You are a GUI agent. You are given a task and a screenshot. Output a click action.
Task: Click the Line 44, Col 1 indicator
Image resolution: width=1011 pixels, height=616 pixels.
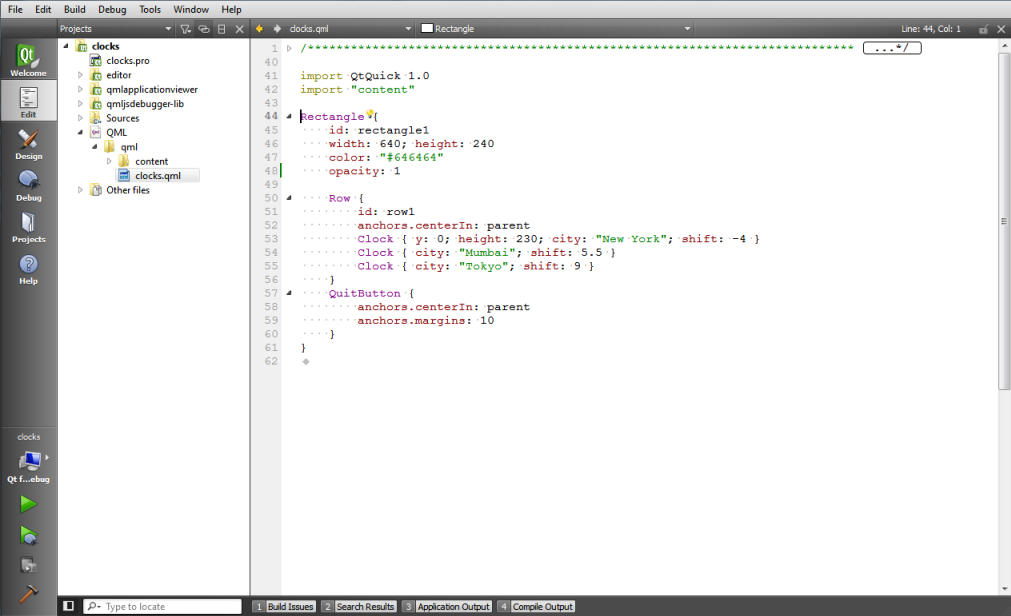coord(930,29)
